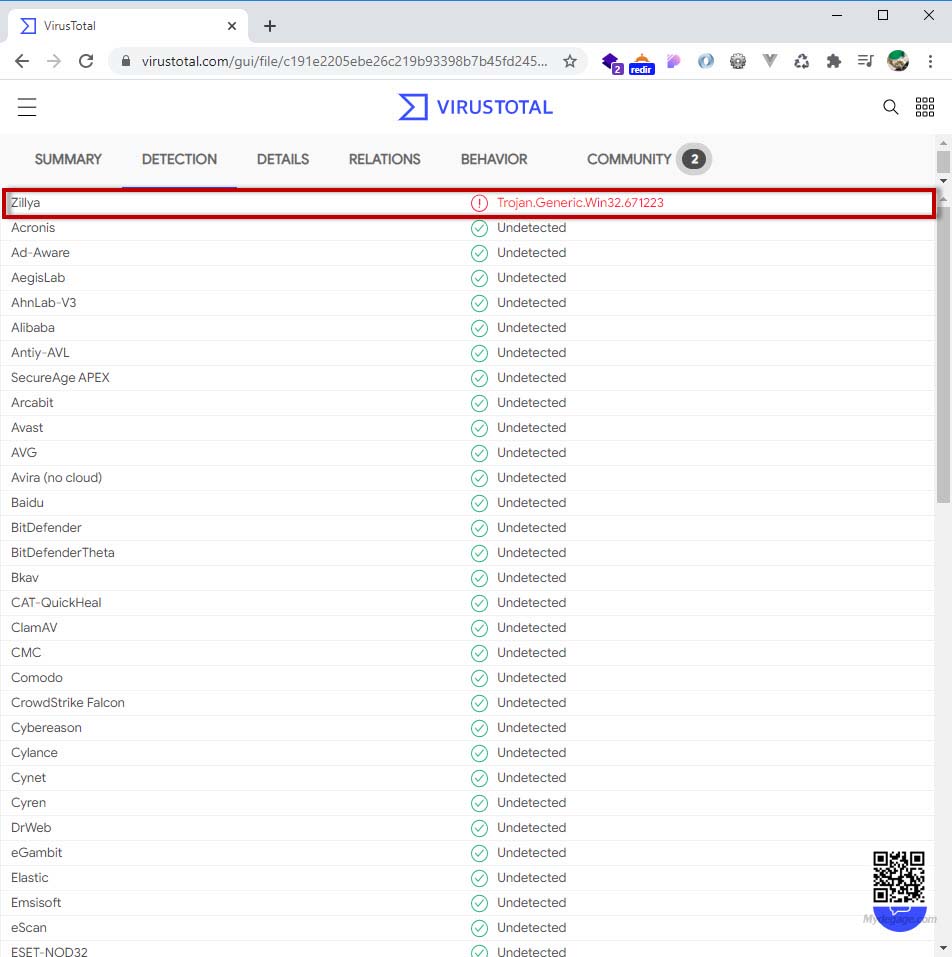Switch to the SUMMARY tab
Image resolution: width=952 pixels, height=957 pixels.
[68, 159]
